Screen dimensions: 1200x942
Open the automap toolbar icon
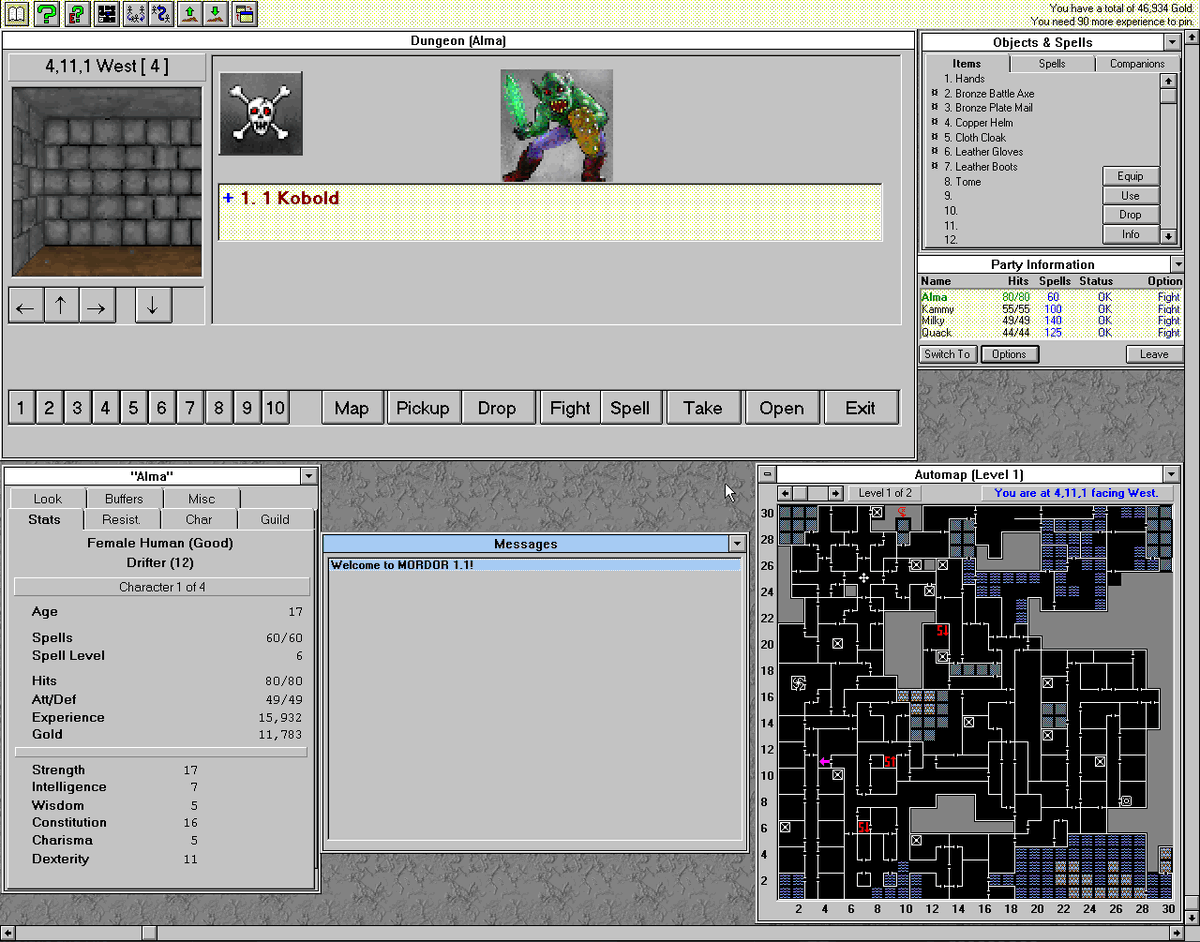click(106, 14)
